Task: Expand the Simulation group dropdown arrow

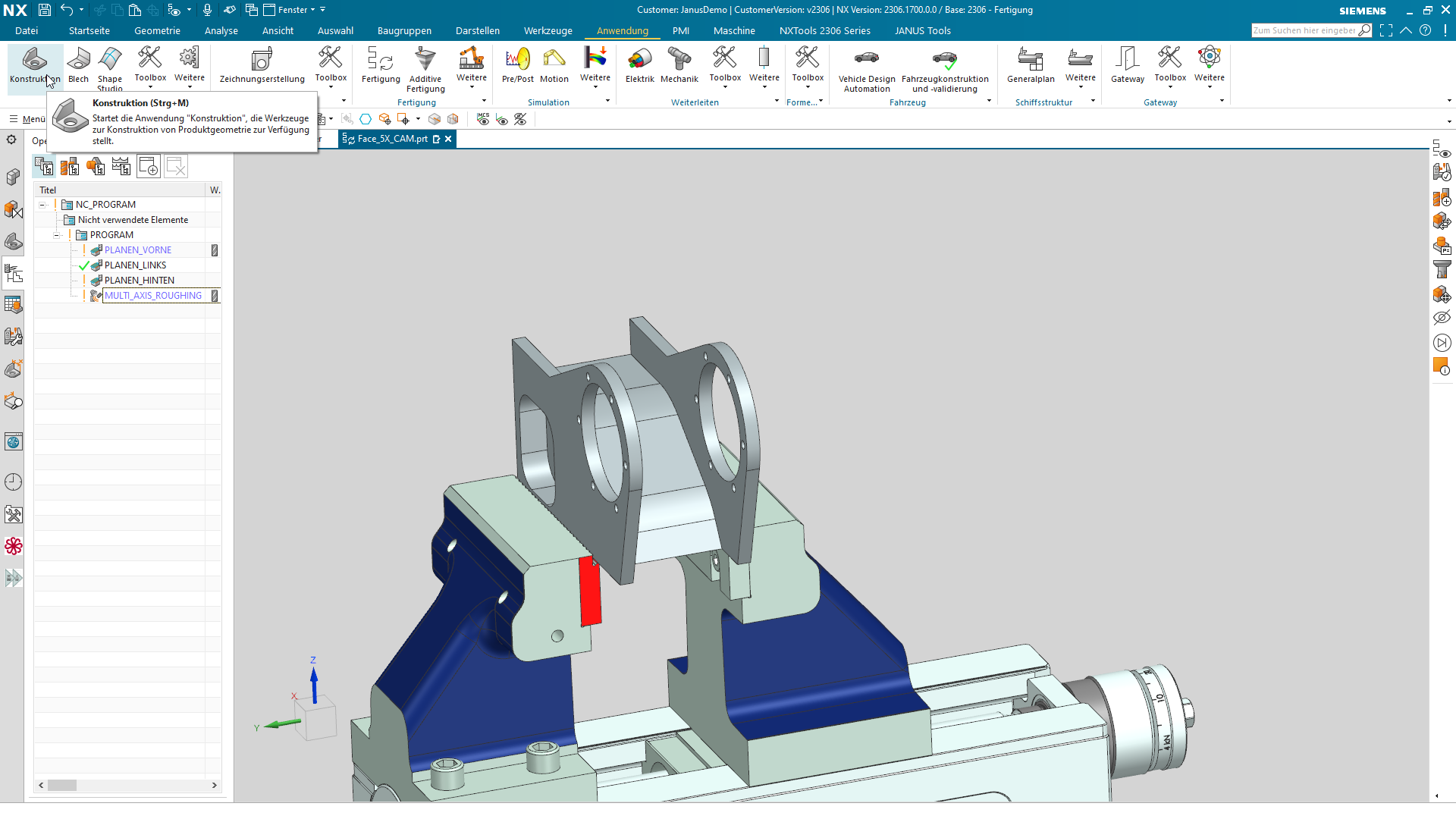Action: (607, 101)
